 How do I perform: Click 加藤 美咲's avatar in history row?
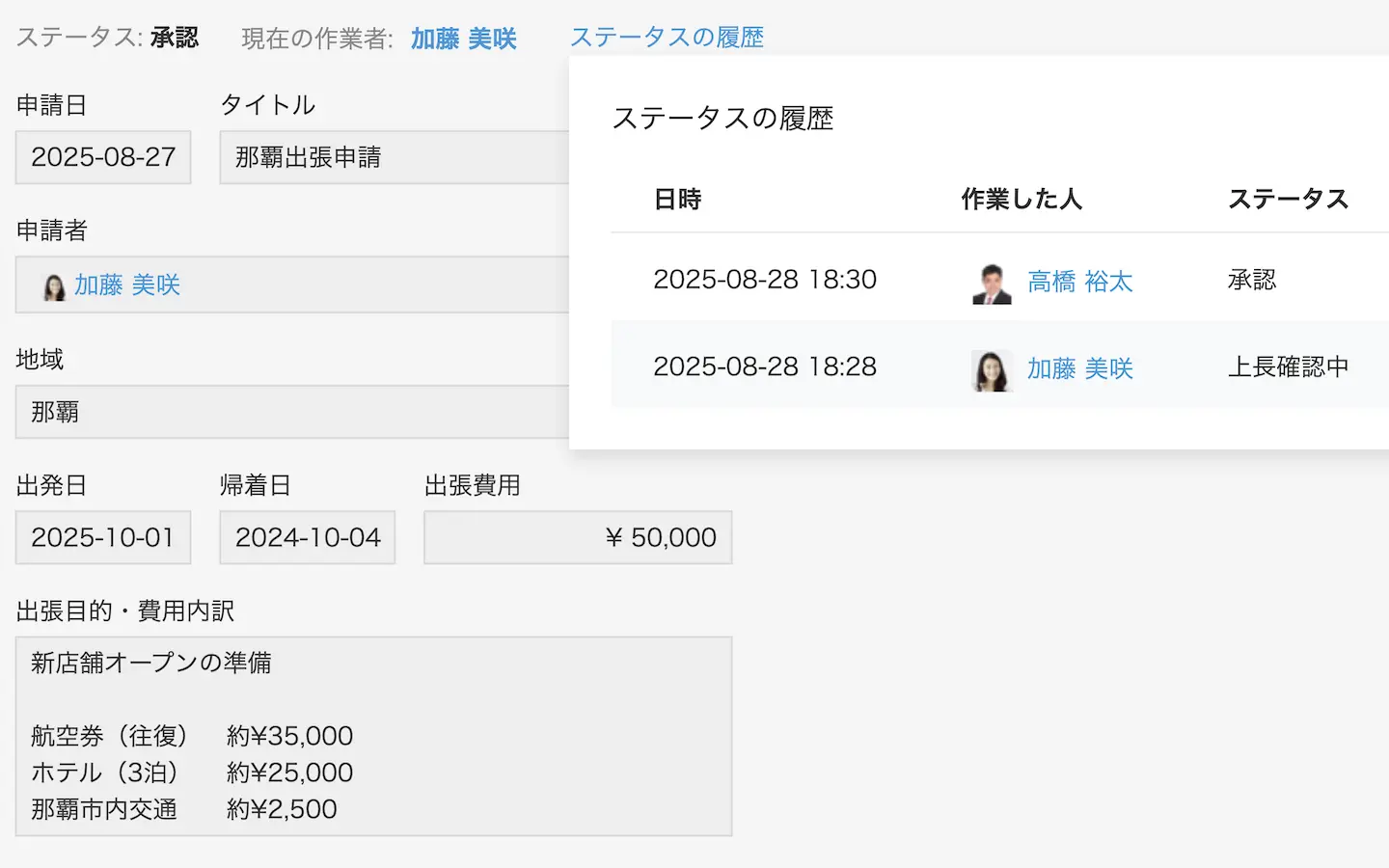pyautogui.click(x=991, y=370)
